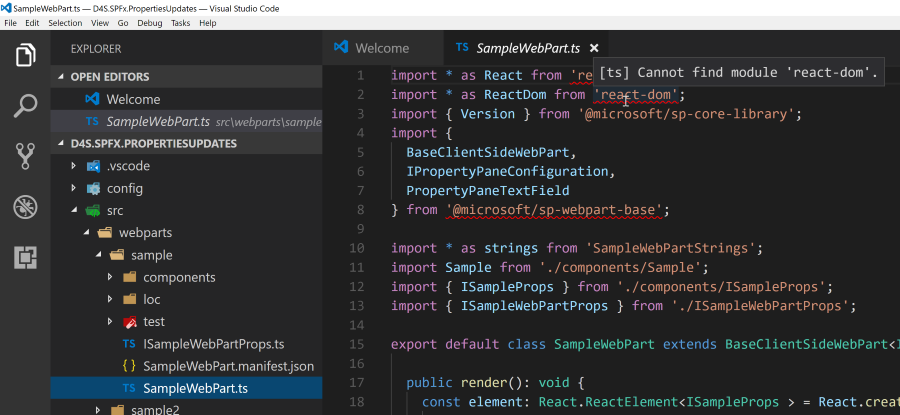Image resolution: width=900 pixels, height=415 pixels.
Task: Open the Search view in activity bar
Action: click(25, 106)
